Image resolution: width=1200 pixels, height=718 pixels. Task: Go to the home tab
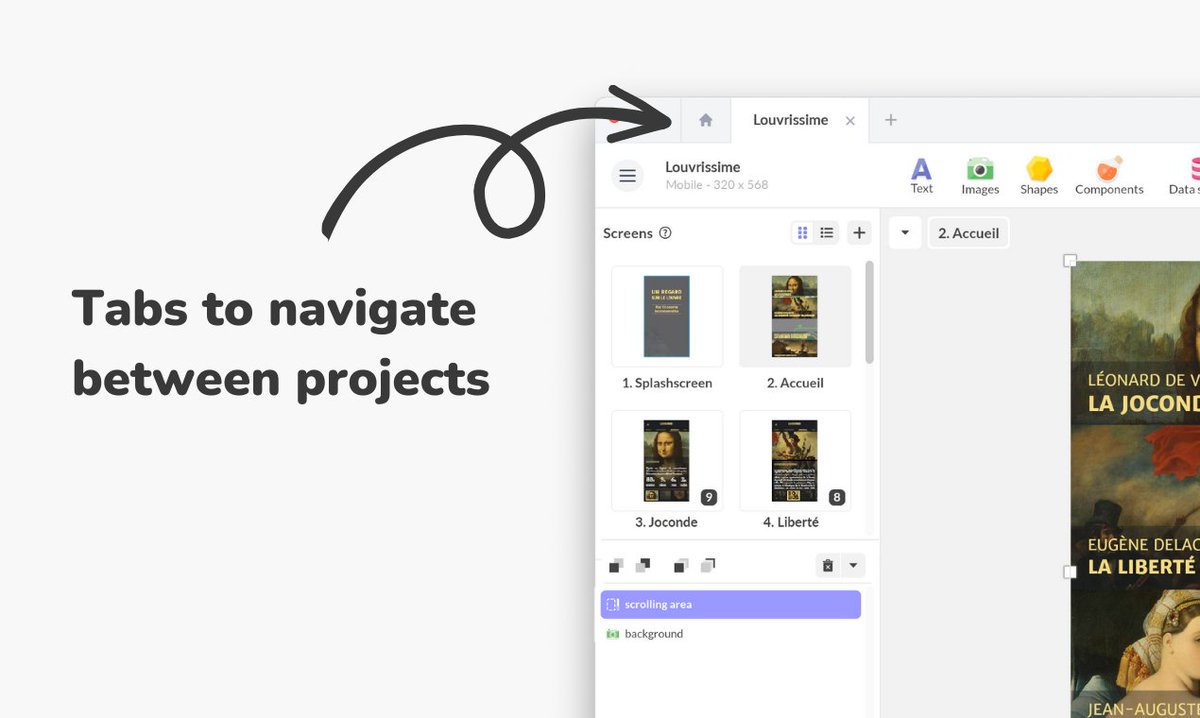(706, 120)
